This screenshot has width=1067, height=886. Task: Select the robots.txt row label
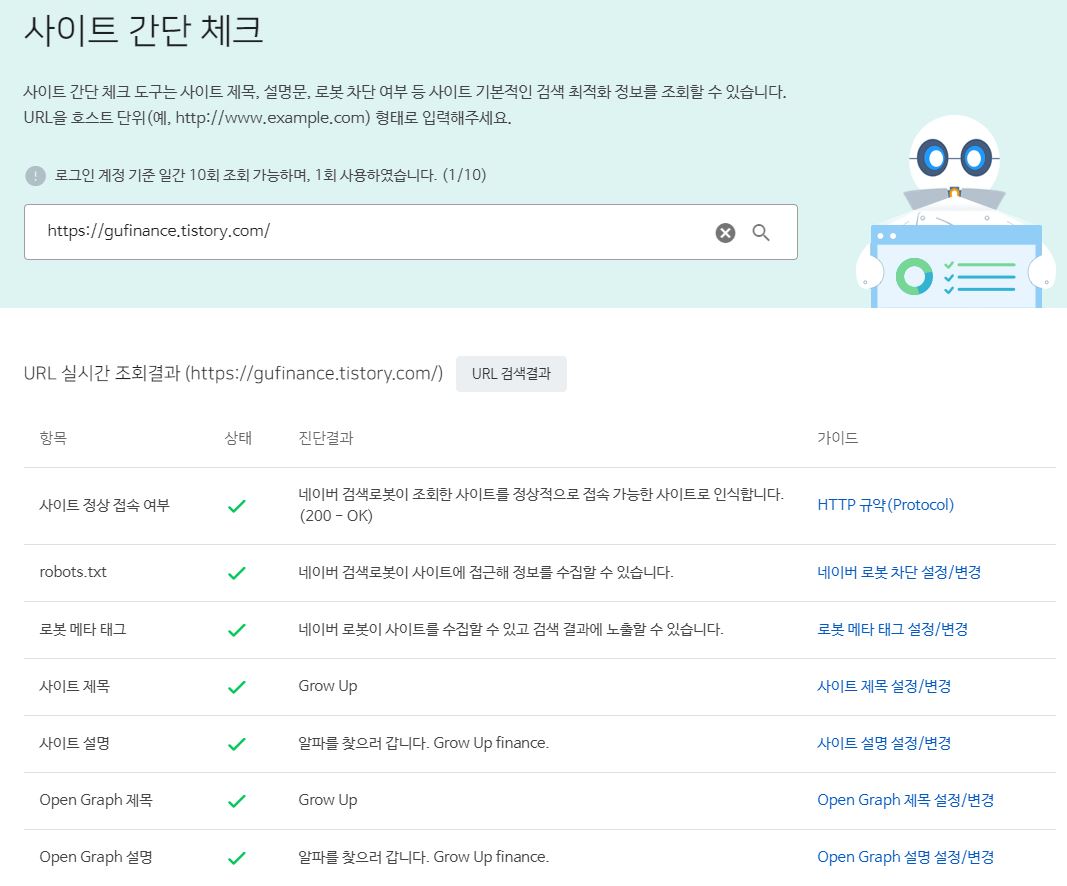tap(73, 572)
